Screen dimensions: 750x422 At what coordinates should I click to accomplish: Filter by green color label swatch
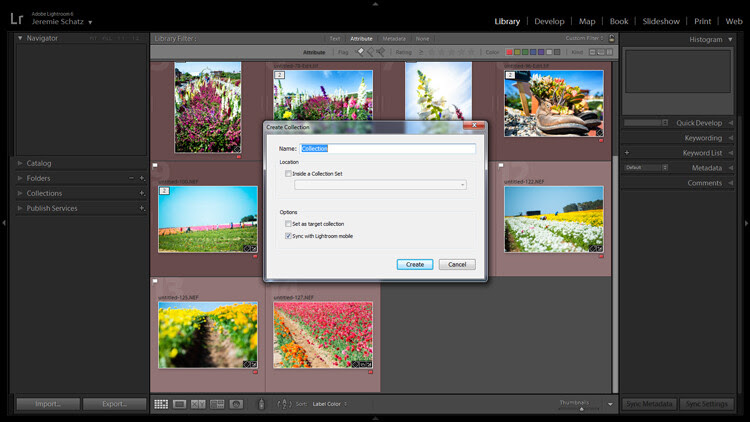(x=525, y=52)
